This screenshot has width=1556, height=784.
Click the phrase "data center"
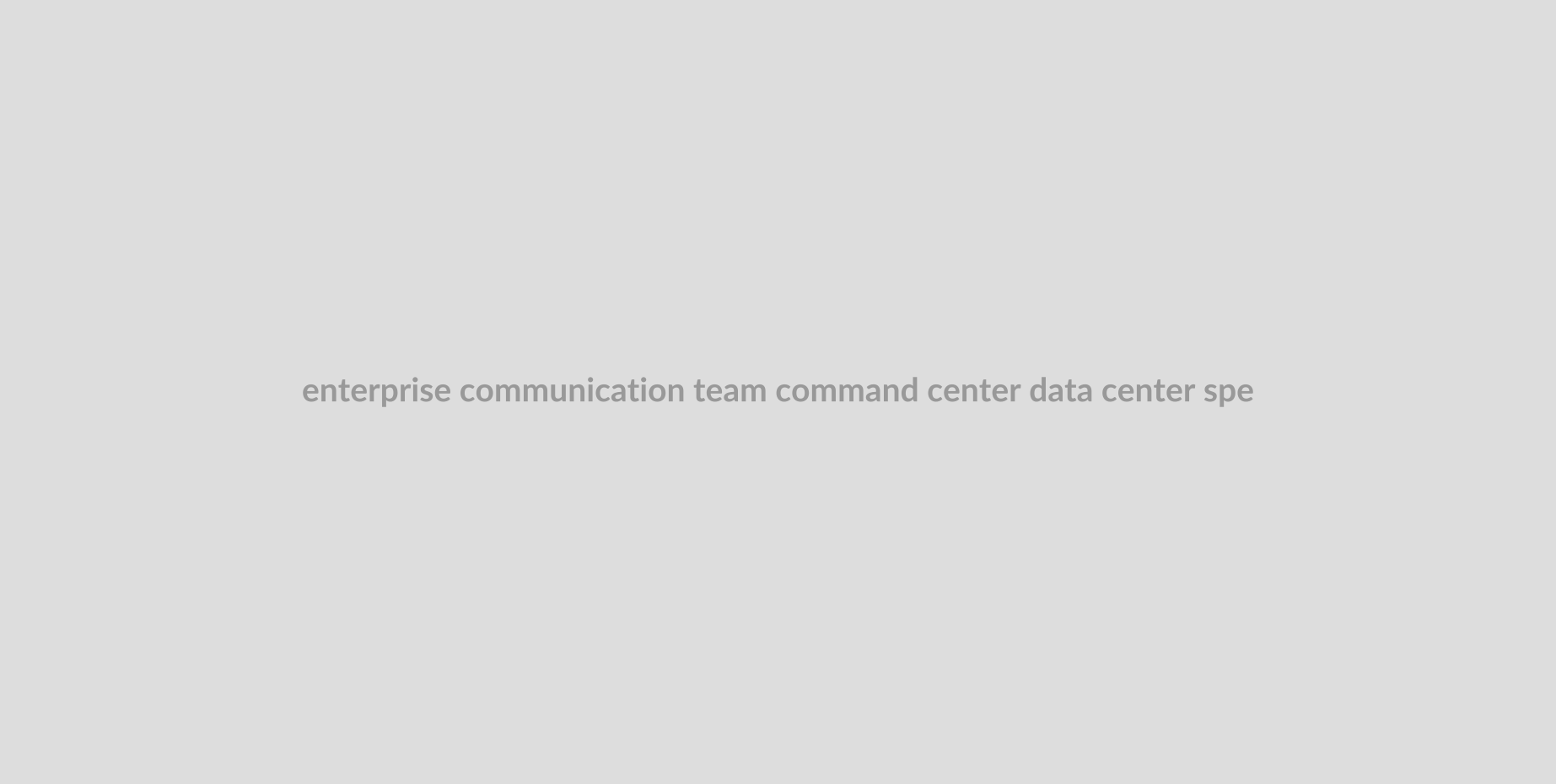(x=1112, y=390)
